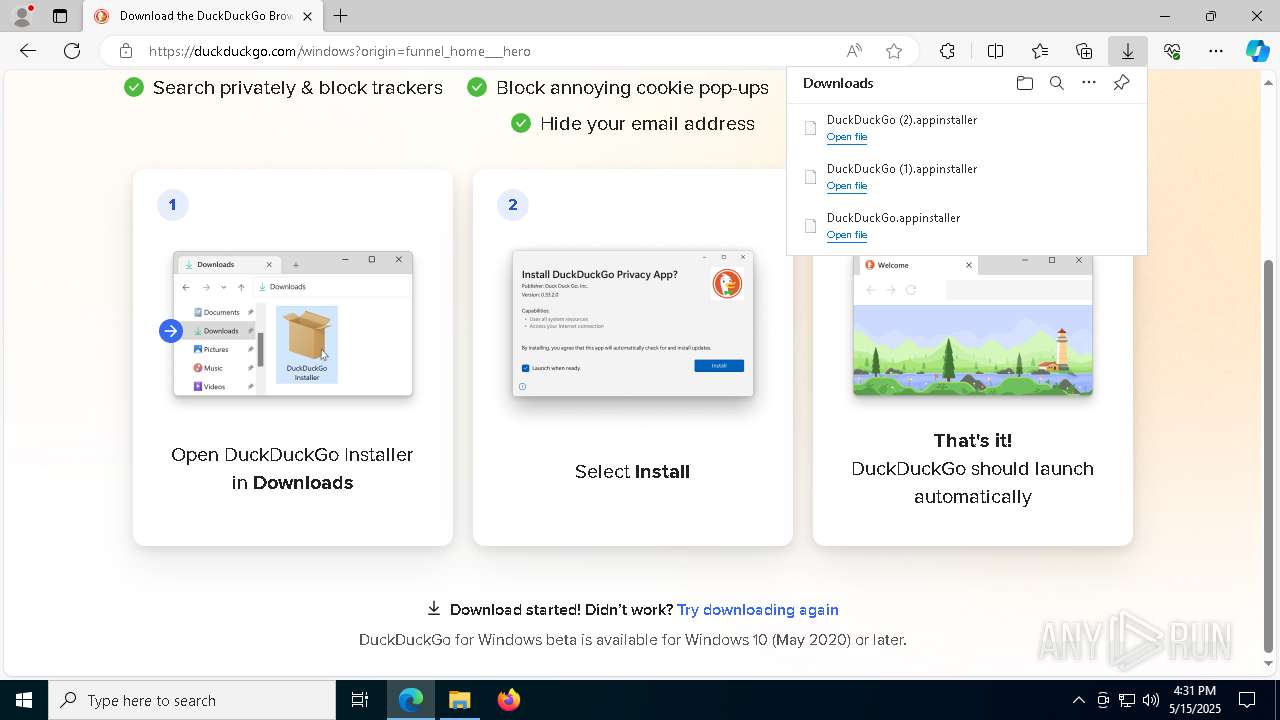Open Favorites list icon
The height and width of the screenshot is (720, 1280).
(x=1040, y=51)
